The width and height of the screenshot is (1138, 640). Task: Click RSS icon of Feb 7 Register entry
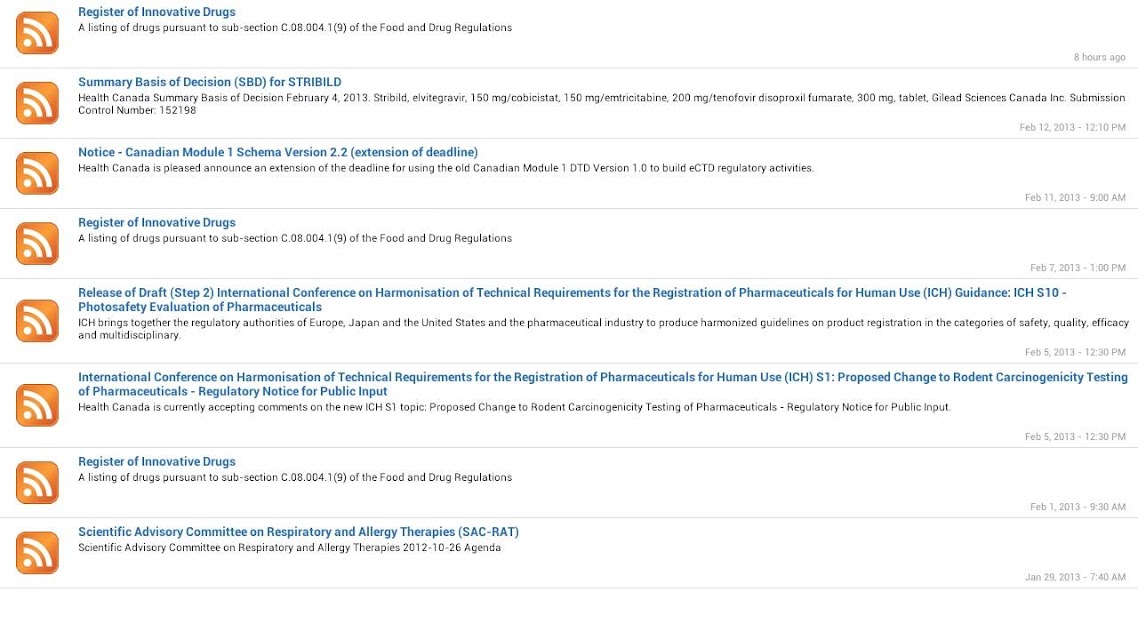tap(37, 243)
